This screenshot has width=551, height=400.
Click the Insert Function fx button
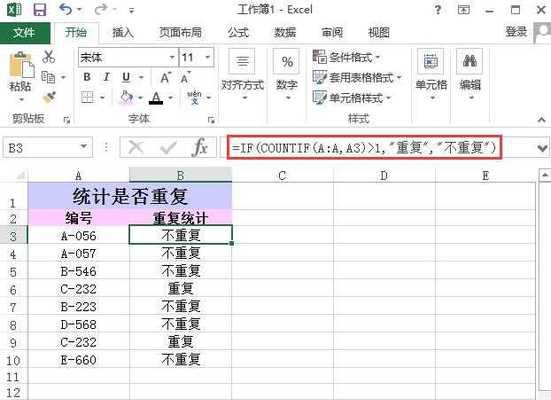(x=201, y=147)
